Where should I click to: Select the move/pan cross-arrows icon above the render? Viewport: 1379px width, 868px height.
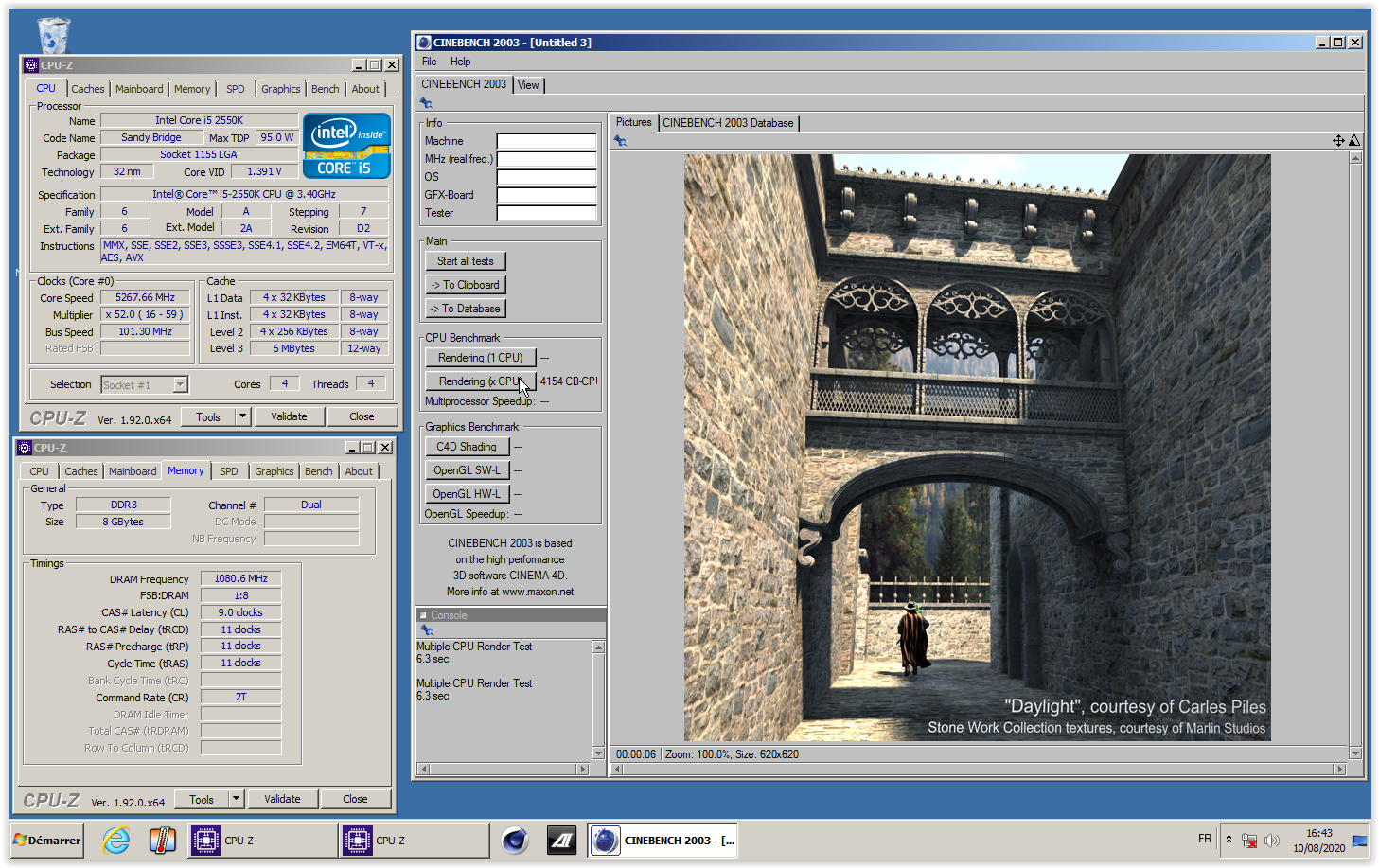pyautogui.click(x=1338, y=140)
